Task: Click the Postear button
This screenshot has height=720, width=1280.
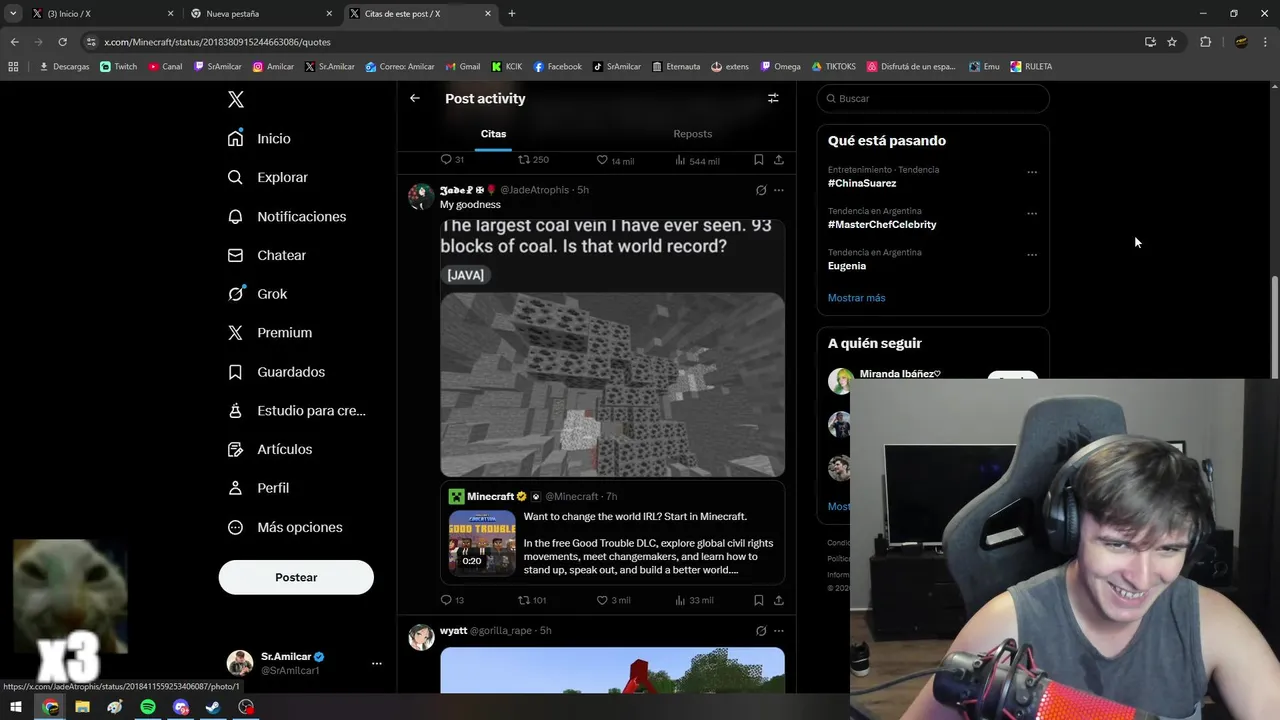Action: pyautogui.click(x=296, y=577)
